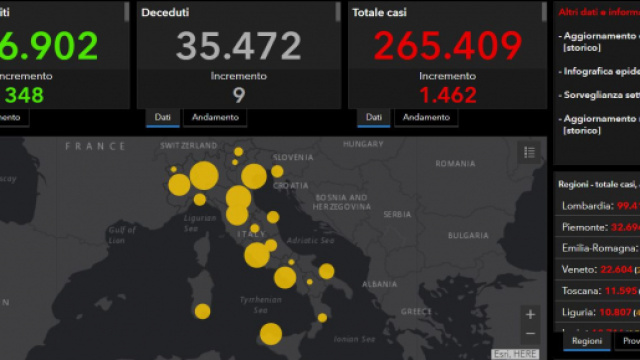
Task: Zoom in with the map plus button
Action: pyautogui.click(x=530, y=314)
